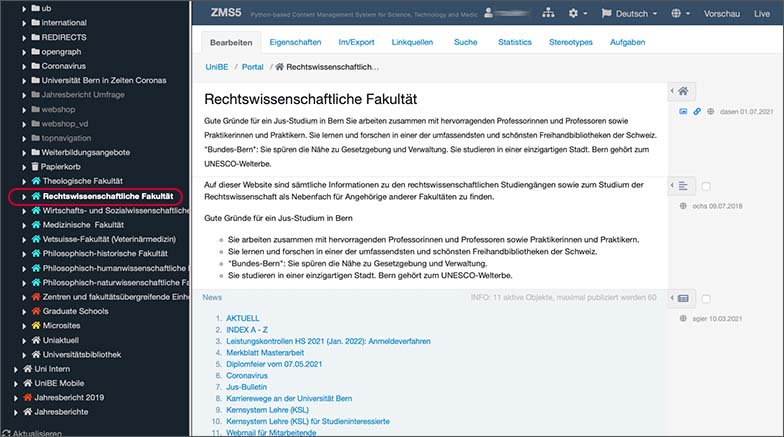Switch to the Statistics tab
Image resolution: width=784 pixels, height=437 pixels.
coord(514,42)
